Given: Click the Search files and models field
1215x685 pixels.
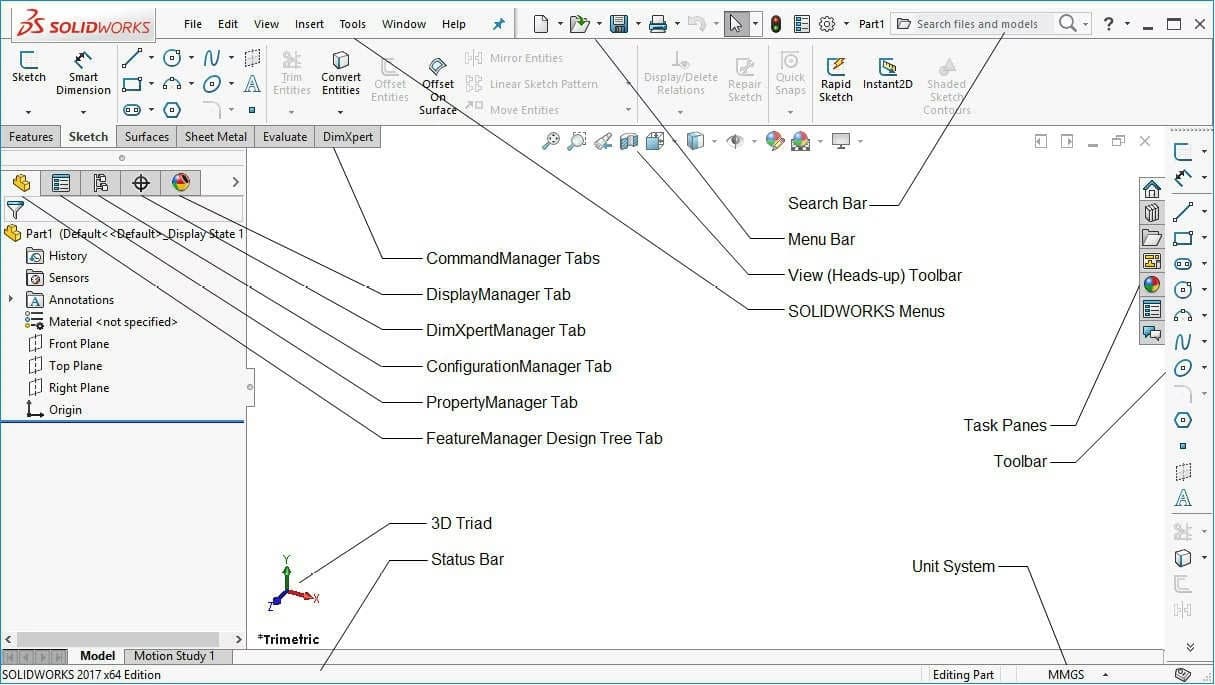Looking at the screenshot, I should pyautogui.click(x=973, y=23).
